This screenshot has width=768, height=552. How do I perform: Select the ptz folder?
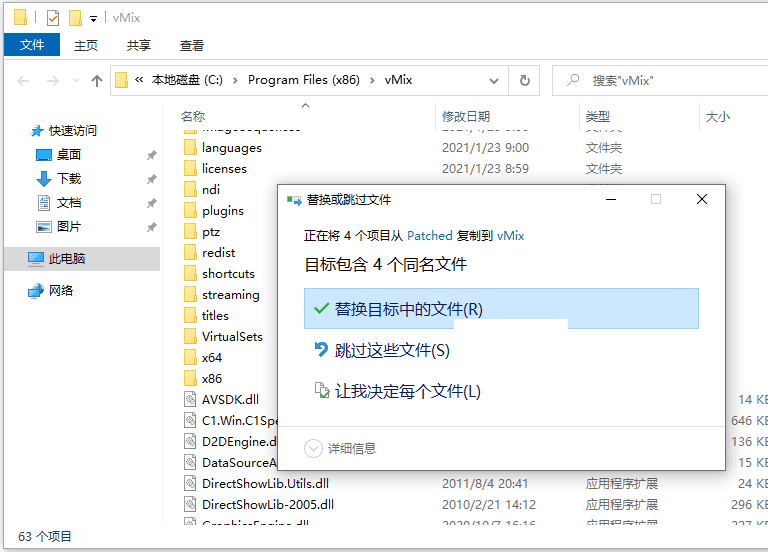(211, 232)
